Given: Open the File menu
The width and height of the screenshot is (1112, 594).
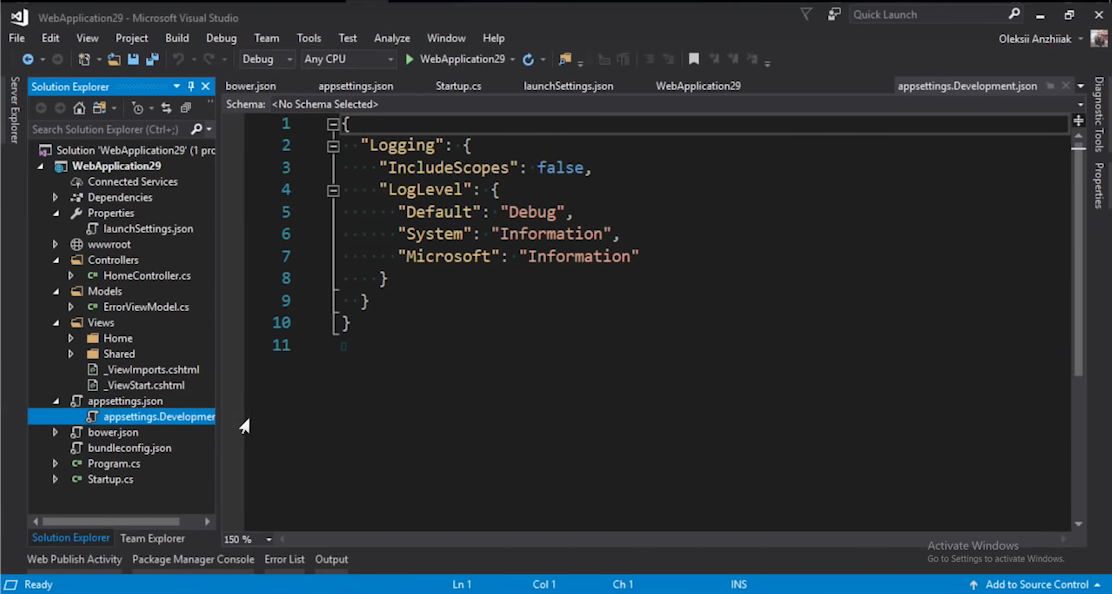Looking at the screenshot, I should [x=16, y=38].
